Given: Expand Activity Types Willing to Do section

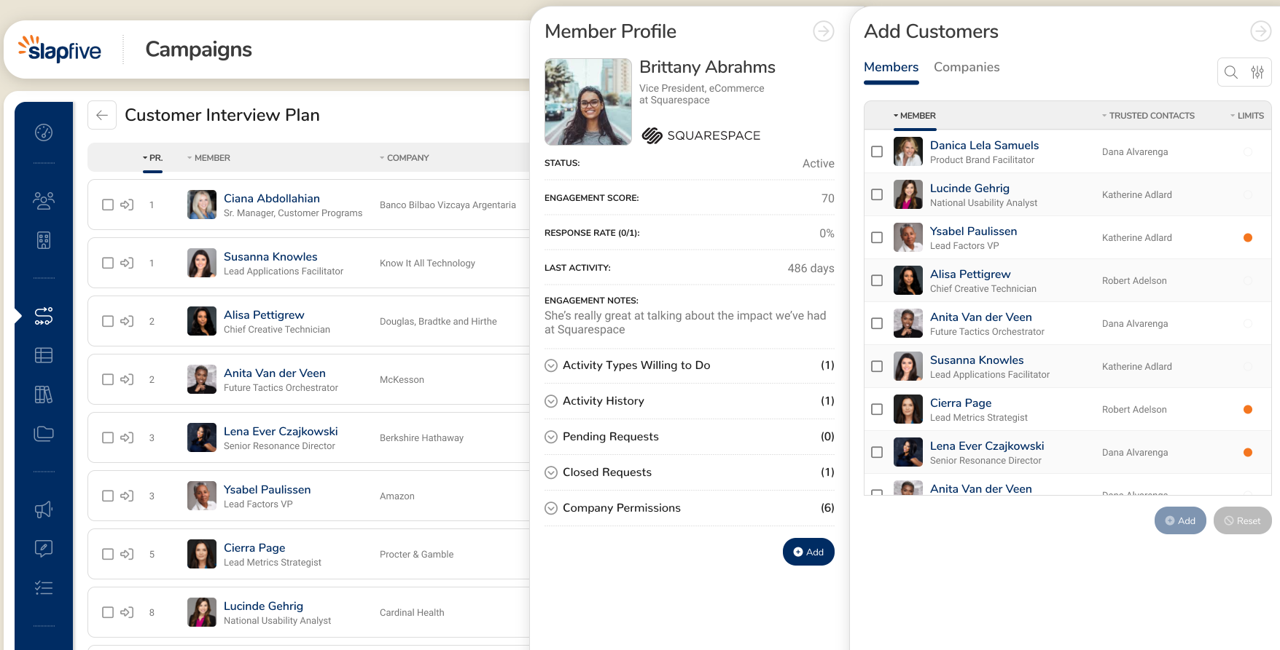Looking at the screenshot, I should coord(551,366).
